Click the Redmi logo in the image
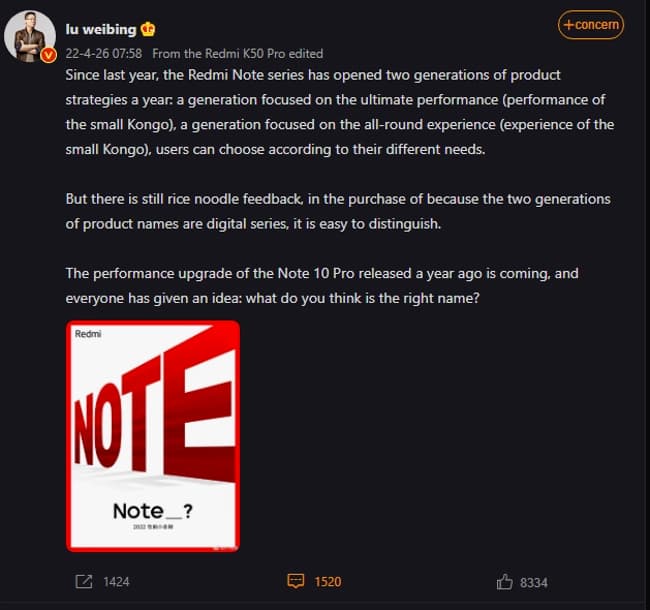Image resolution: width=650 pixels, height=610 pixels. (x=89, y=334)
